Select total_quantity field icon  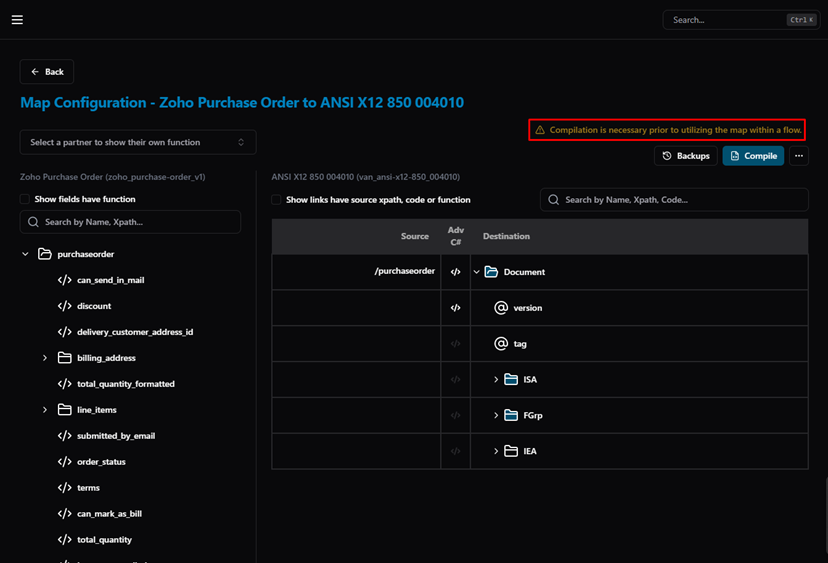click(64, 539)
